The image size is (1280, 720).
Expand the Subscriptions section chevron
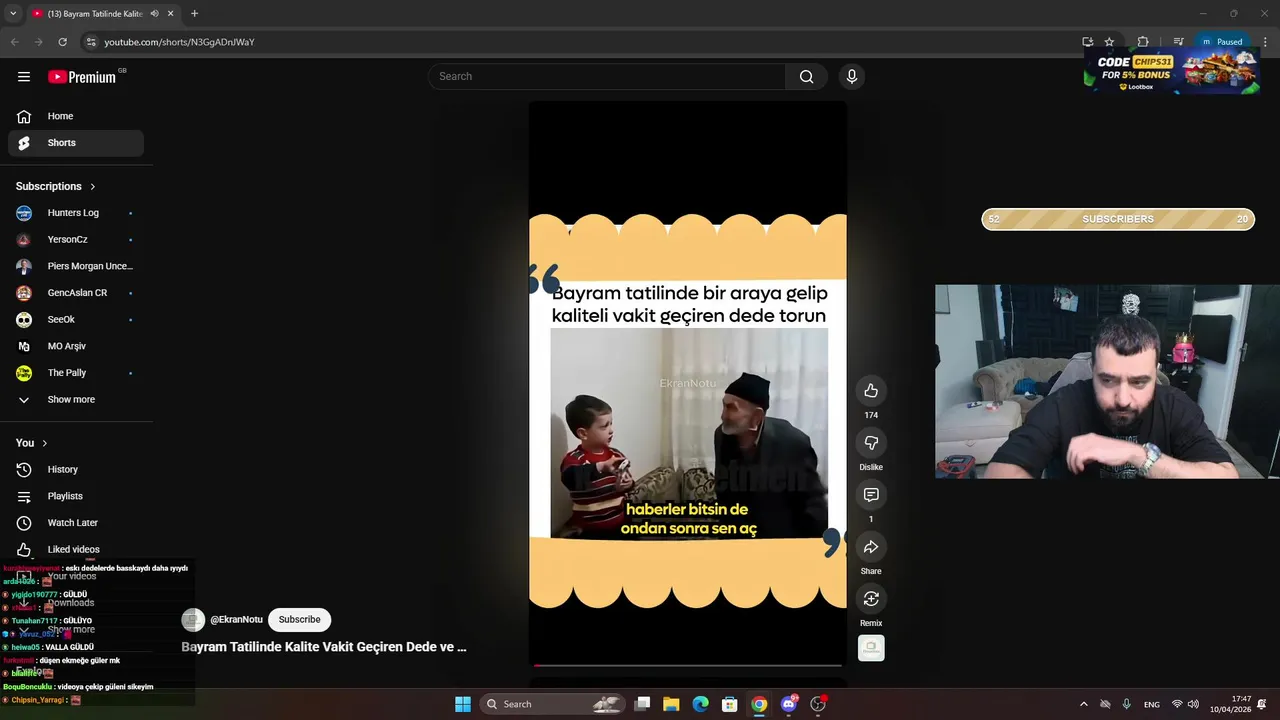click(93, 187)
